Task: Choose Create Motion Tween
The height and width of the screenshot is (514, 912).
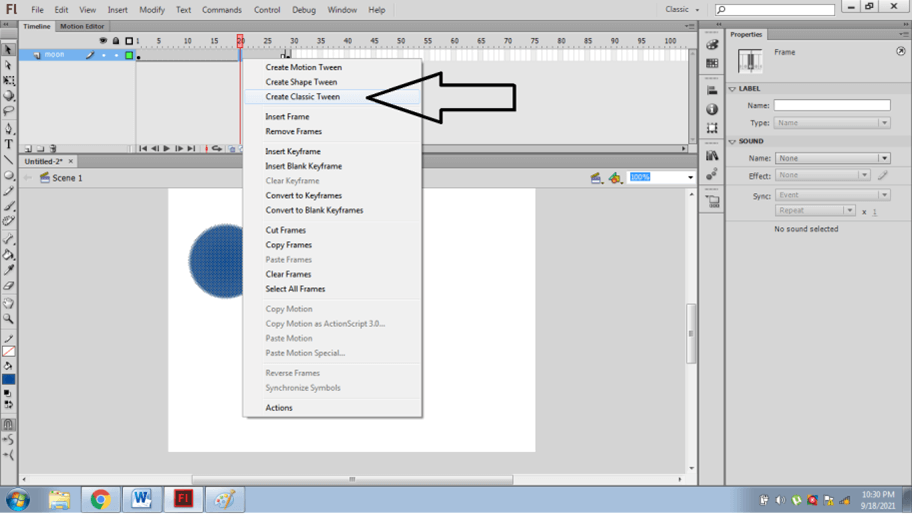Action: (304, 67)
